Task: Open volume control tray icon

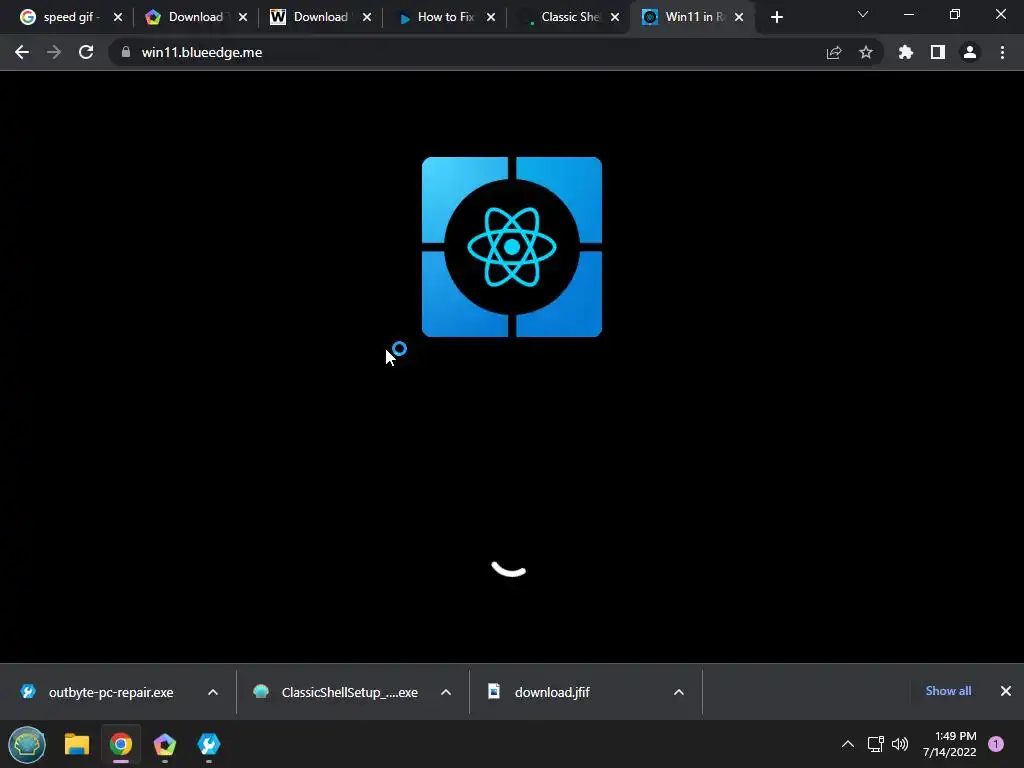Action: [x=900, y=744]
